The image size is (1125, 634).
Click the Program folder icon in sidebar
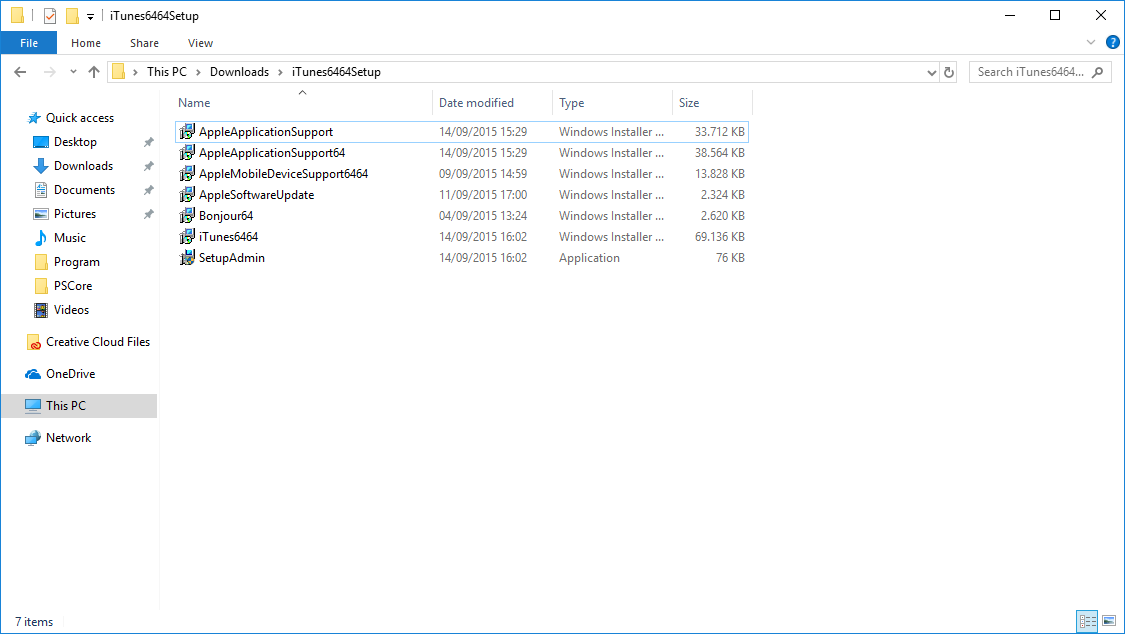click(x=41, y=262)
